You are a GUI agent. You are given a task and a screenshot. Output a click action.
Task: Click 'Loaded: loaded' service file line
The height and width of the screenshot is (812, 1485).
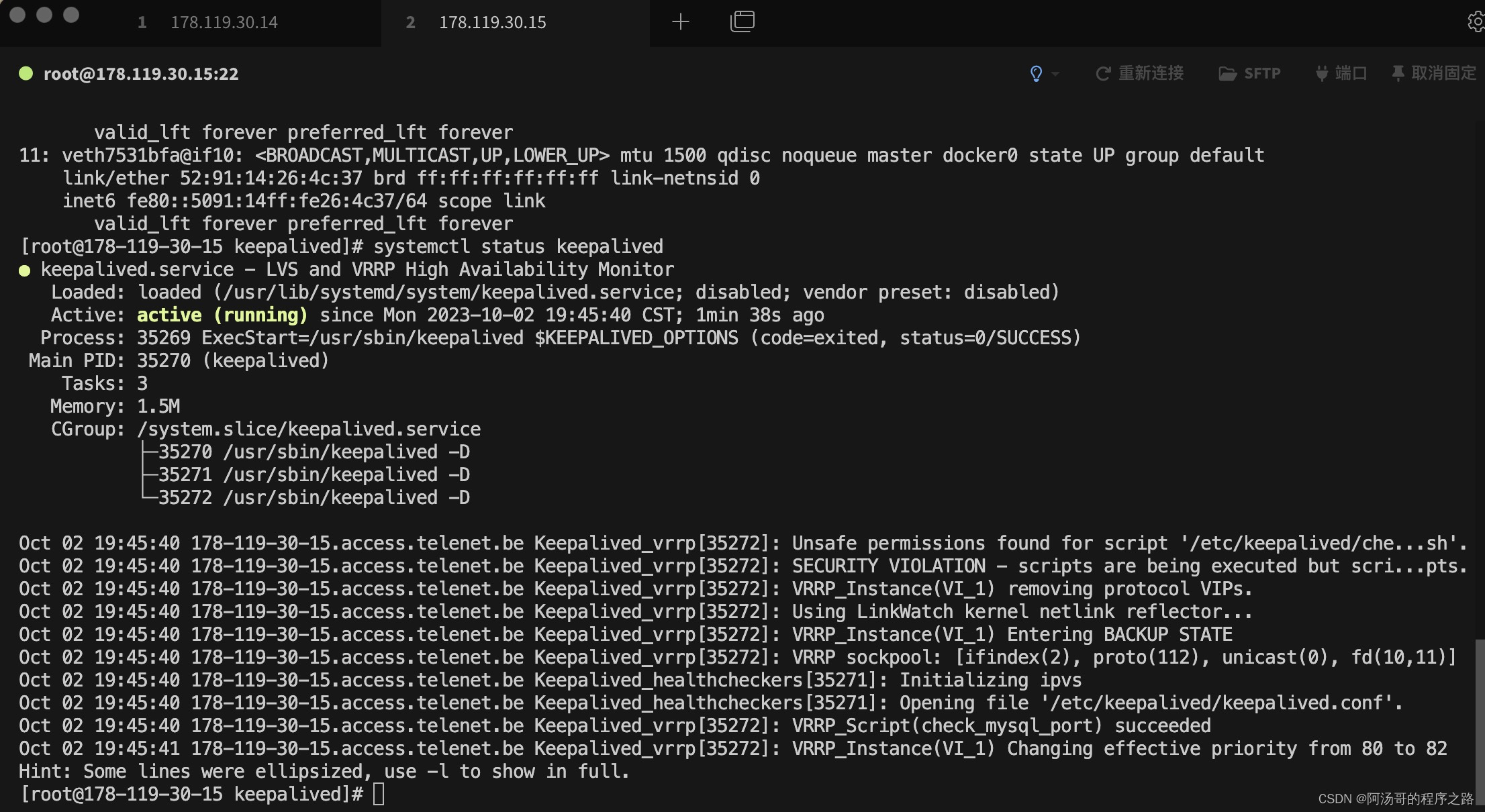(x=555, y=292)
